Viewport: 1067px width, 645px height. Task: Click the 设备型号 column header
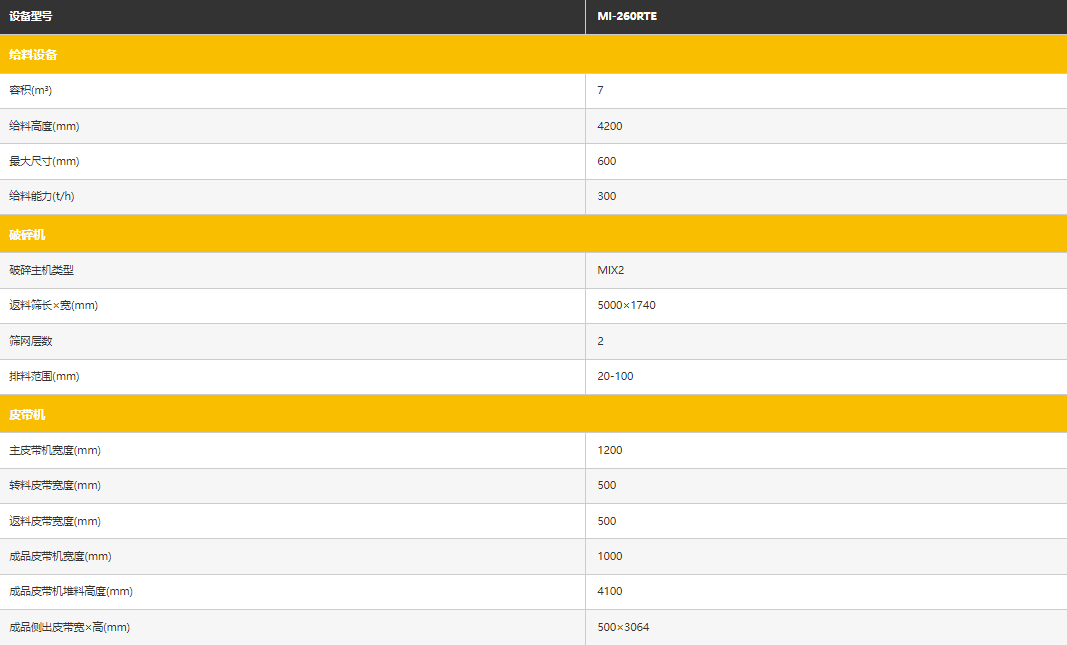[30, 16]
